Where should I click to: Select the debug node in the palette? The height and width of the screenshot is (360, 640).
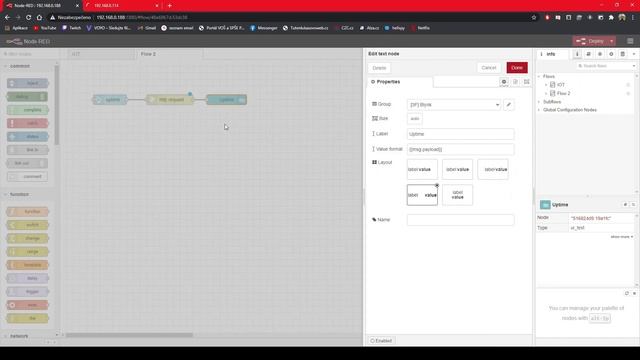pyautogui.click(x=27, y=97)
